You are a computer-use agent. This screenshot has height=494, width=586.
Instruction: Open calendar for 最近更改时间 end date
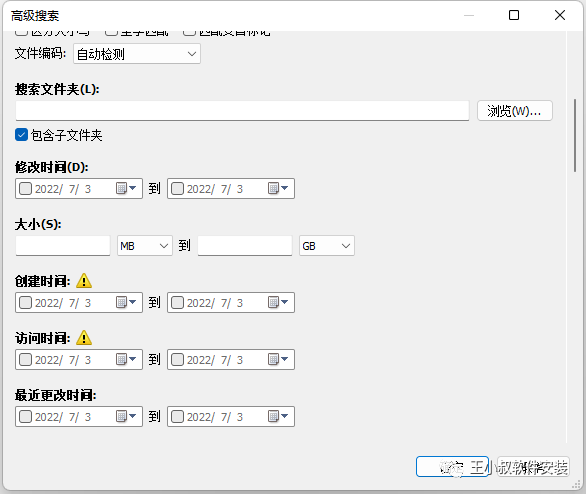278,416
